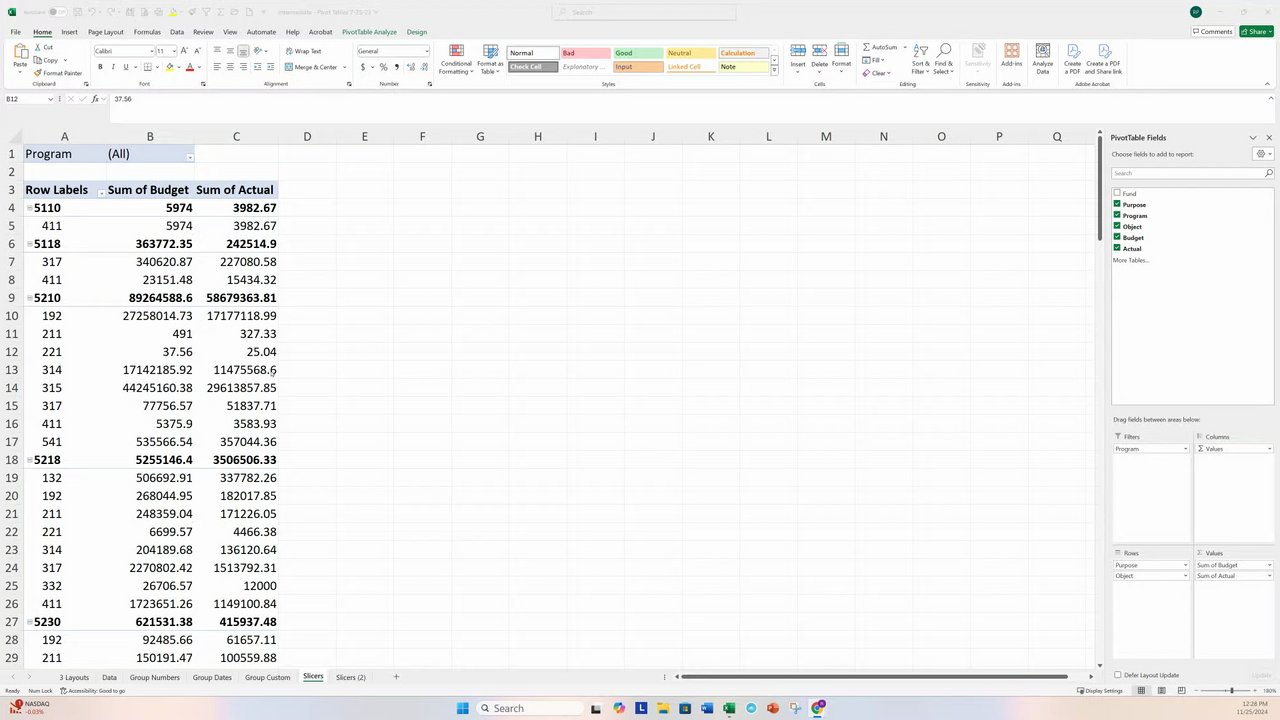
Task: Click the Comments button
Action: click(x=1212, y=31)
